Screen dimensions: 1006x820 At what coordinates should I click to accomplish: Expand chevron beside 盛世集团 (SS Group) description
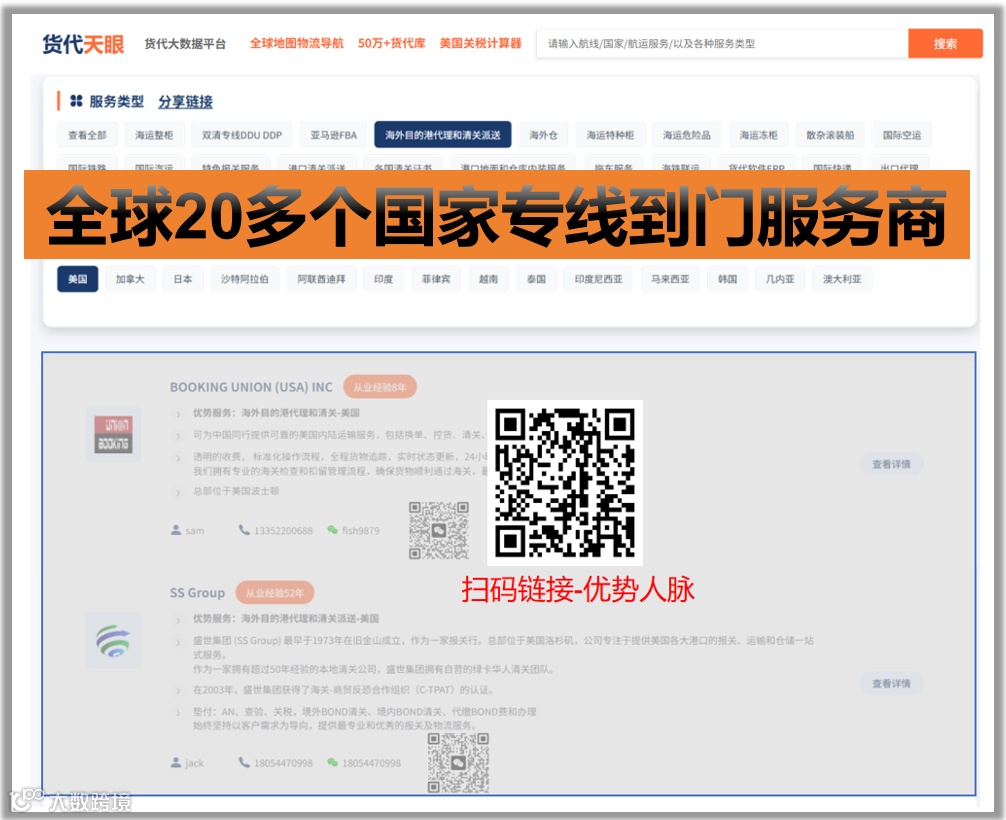[x=178, y=642]
